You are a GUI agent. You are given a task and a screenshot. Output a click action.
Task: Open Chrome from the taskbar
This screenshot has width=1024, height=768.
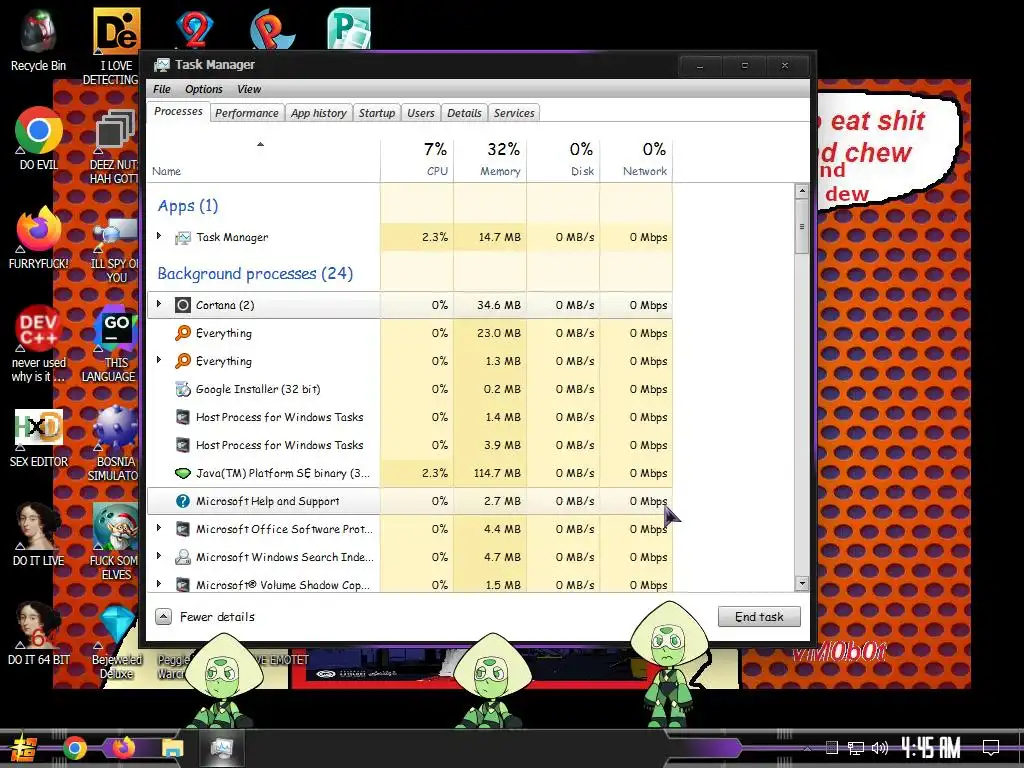[74, 748]
